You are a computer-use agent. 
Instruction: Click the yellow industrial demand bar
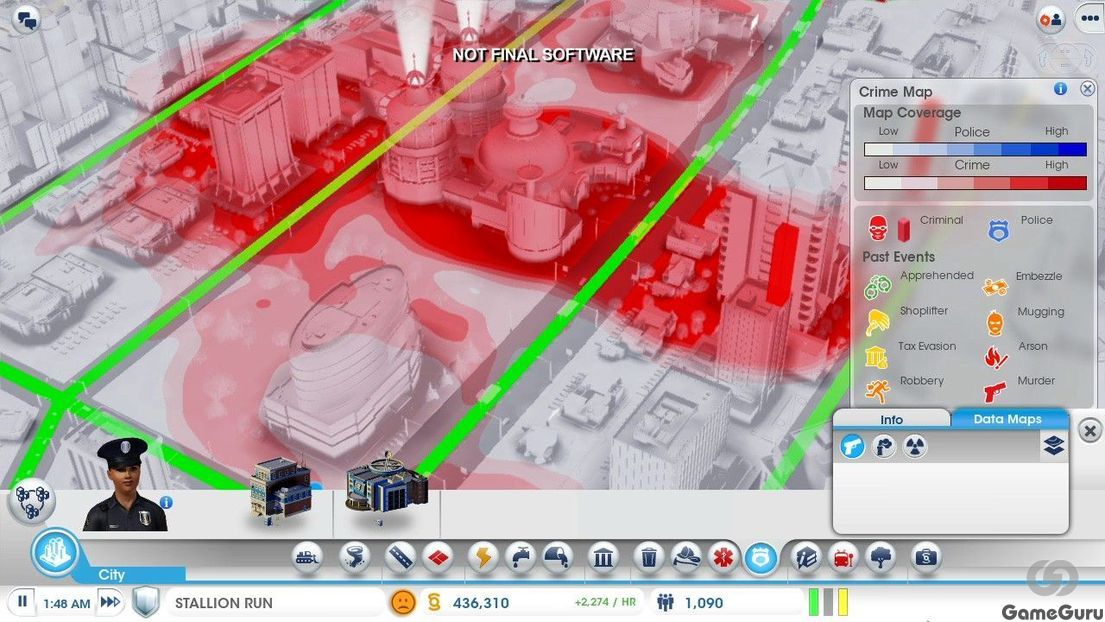coord(843,602)
